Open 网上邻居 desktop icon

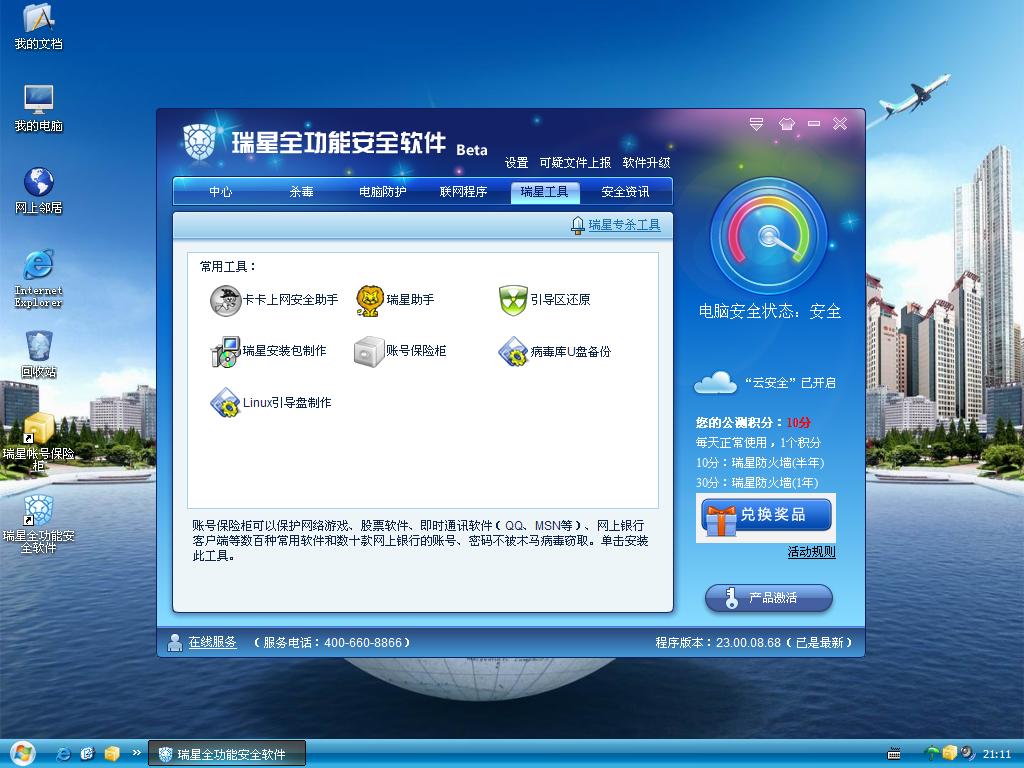(x=39, y=190)
